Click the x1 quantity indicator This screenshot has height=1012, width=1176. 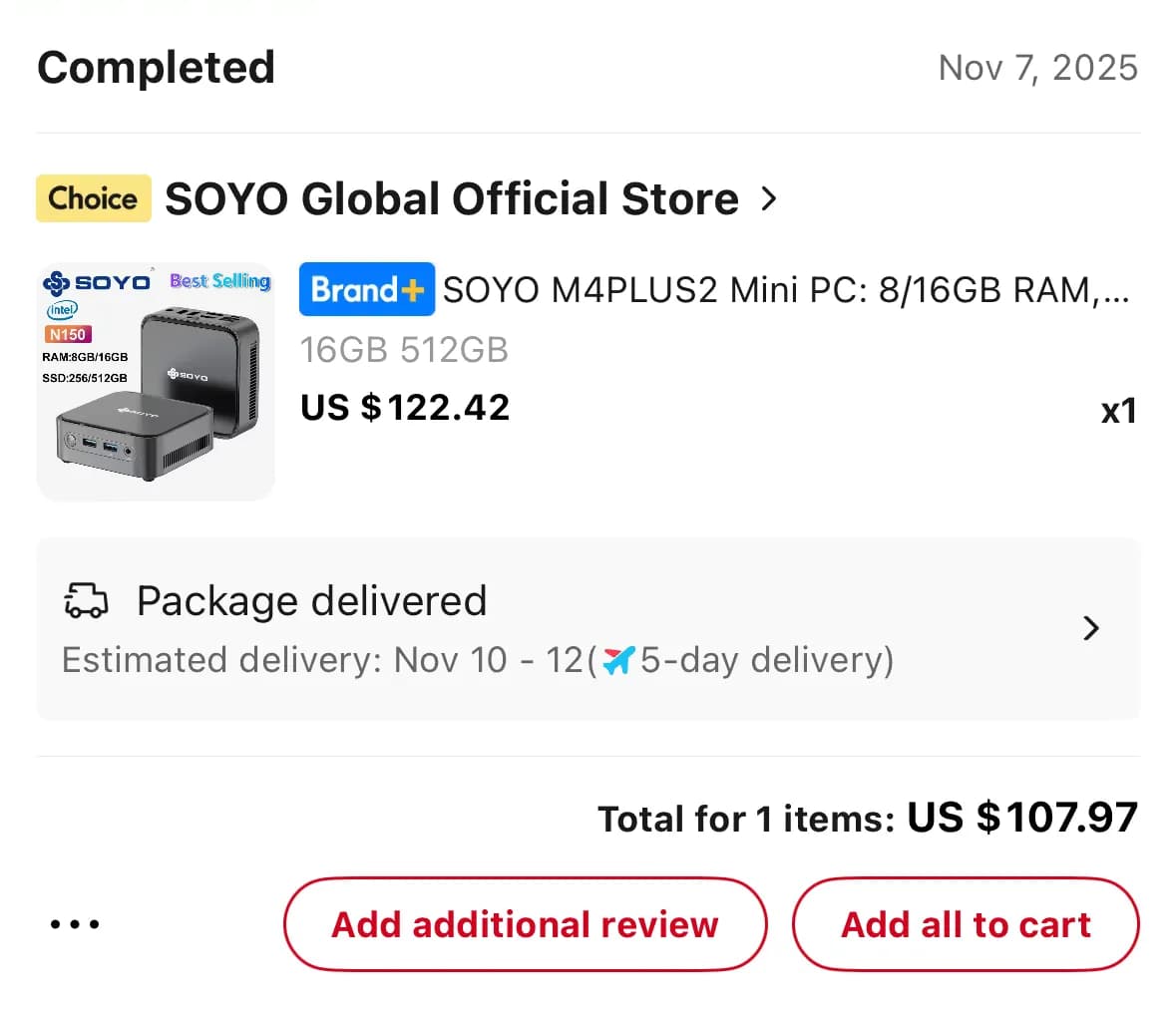point(1118,411)
